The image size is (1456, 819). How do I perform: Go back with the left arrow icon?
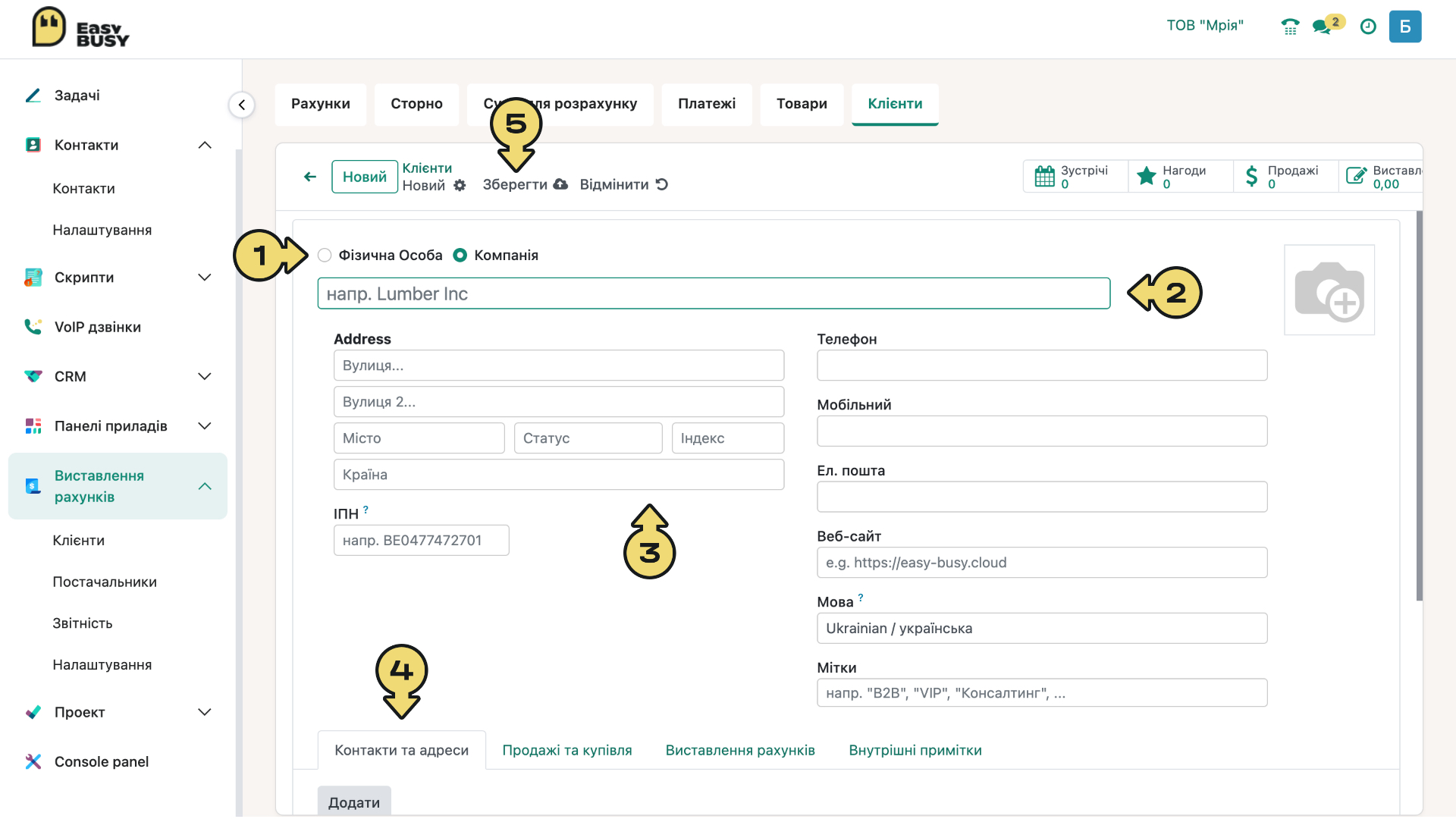[310, 177]
